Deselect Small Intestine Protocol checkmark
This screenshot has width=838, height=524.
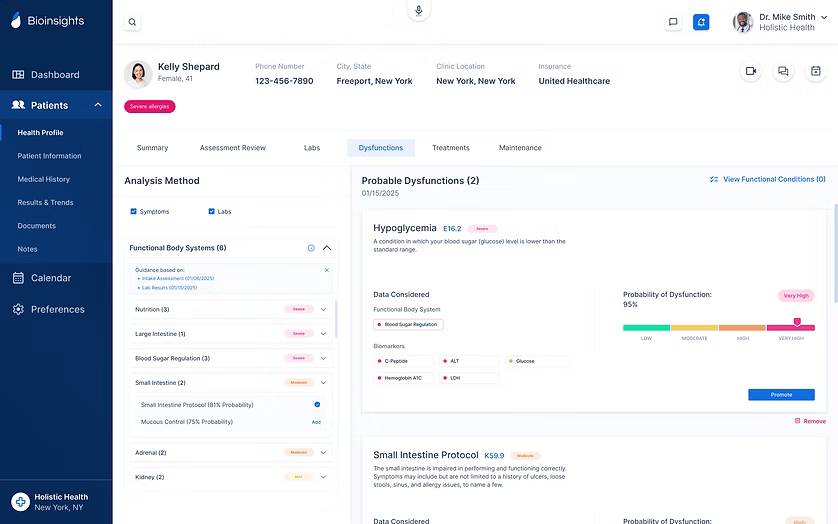[x=317, y=405]
